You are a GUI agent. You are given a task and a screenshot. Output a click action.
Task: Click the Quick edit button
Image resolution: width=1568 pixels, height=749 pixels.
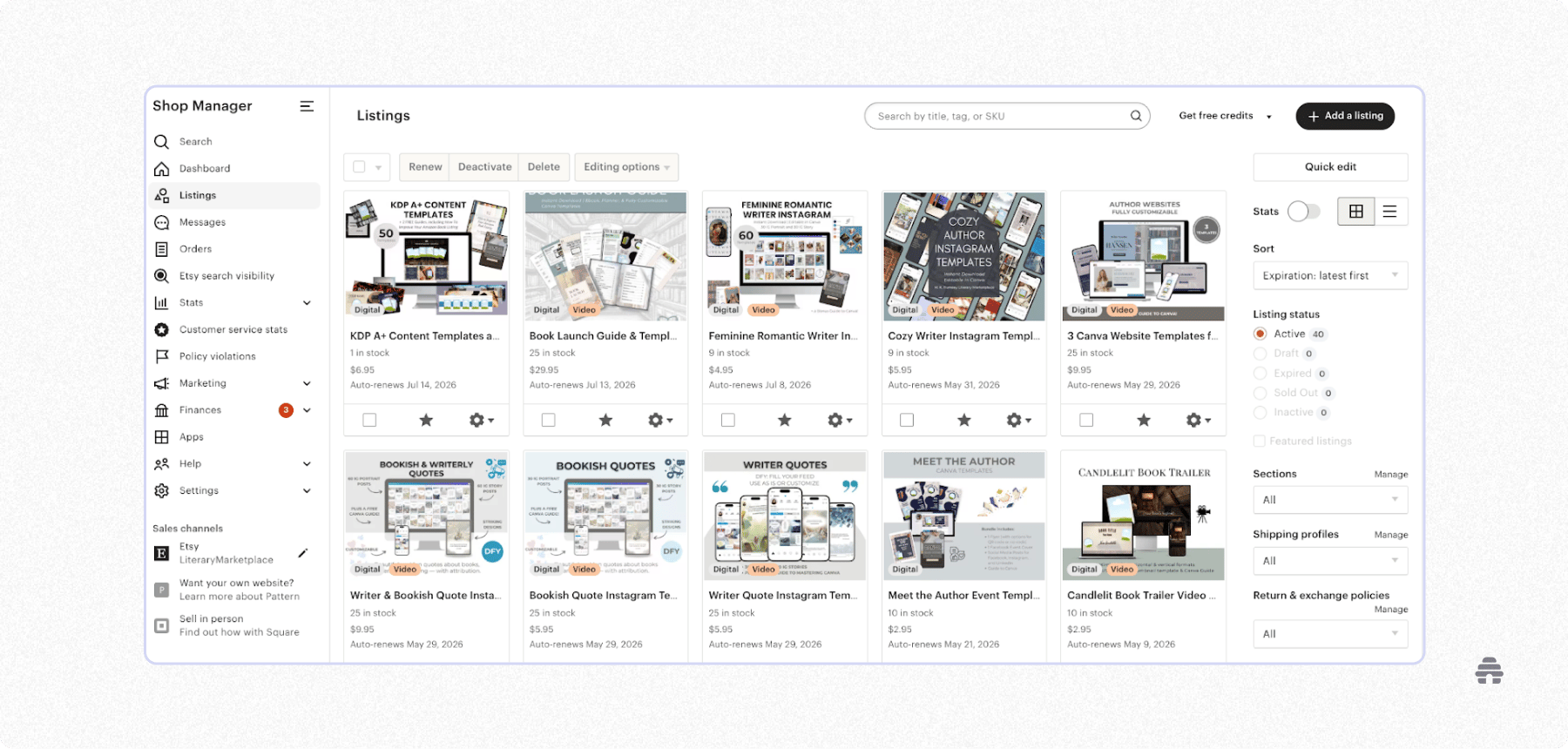pos(1330,167)
